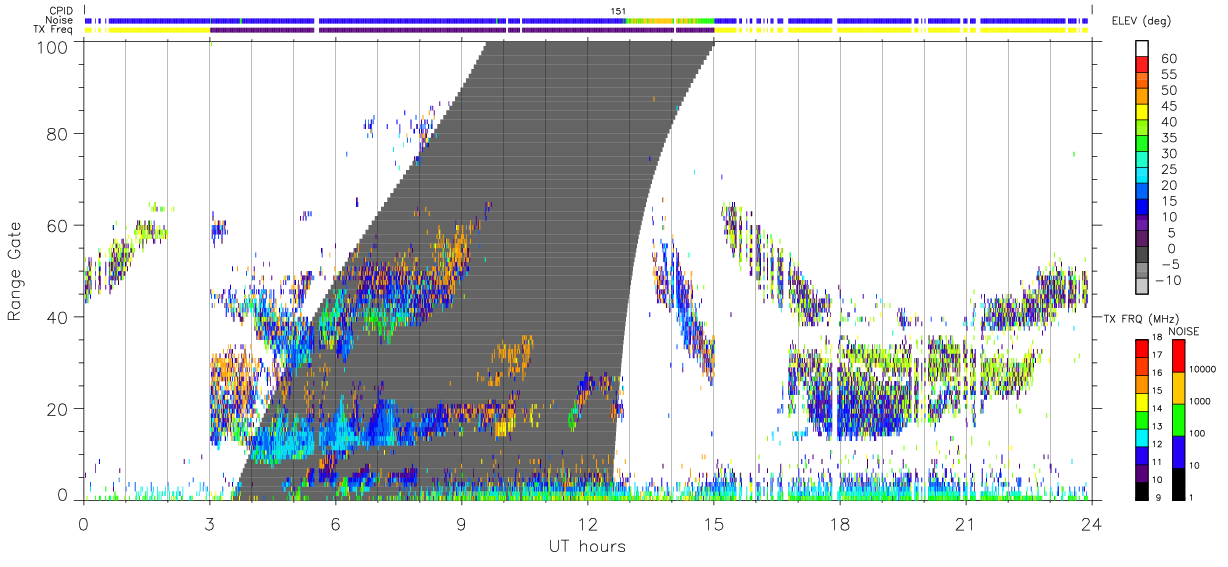The width and height of the screenshot is (1228, 567).
Task: Click the x-axis tick label '24'
Action: [x=1091, y=524]
